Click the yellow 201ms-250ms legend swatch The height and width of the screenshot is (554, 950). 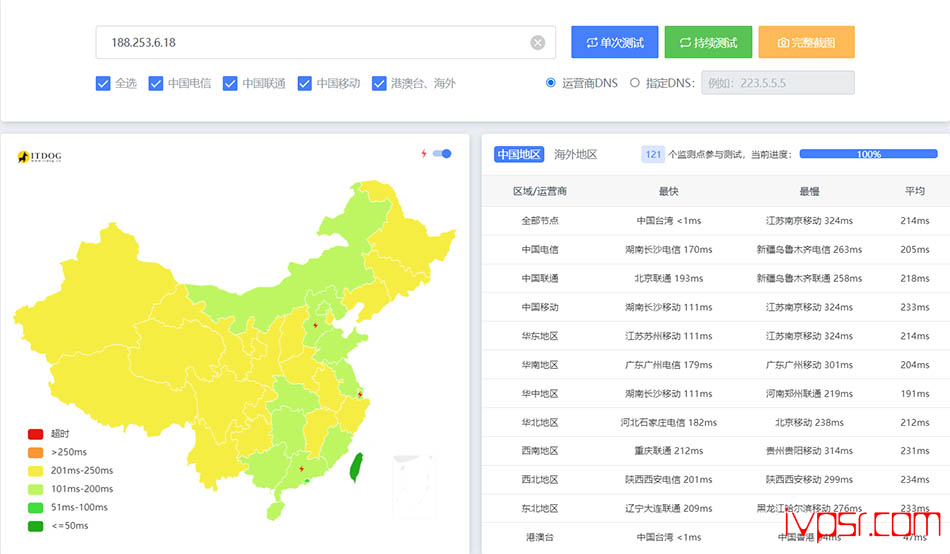(x=36, y=470)
